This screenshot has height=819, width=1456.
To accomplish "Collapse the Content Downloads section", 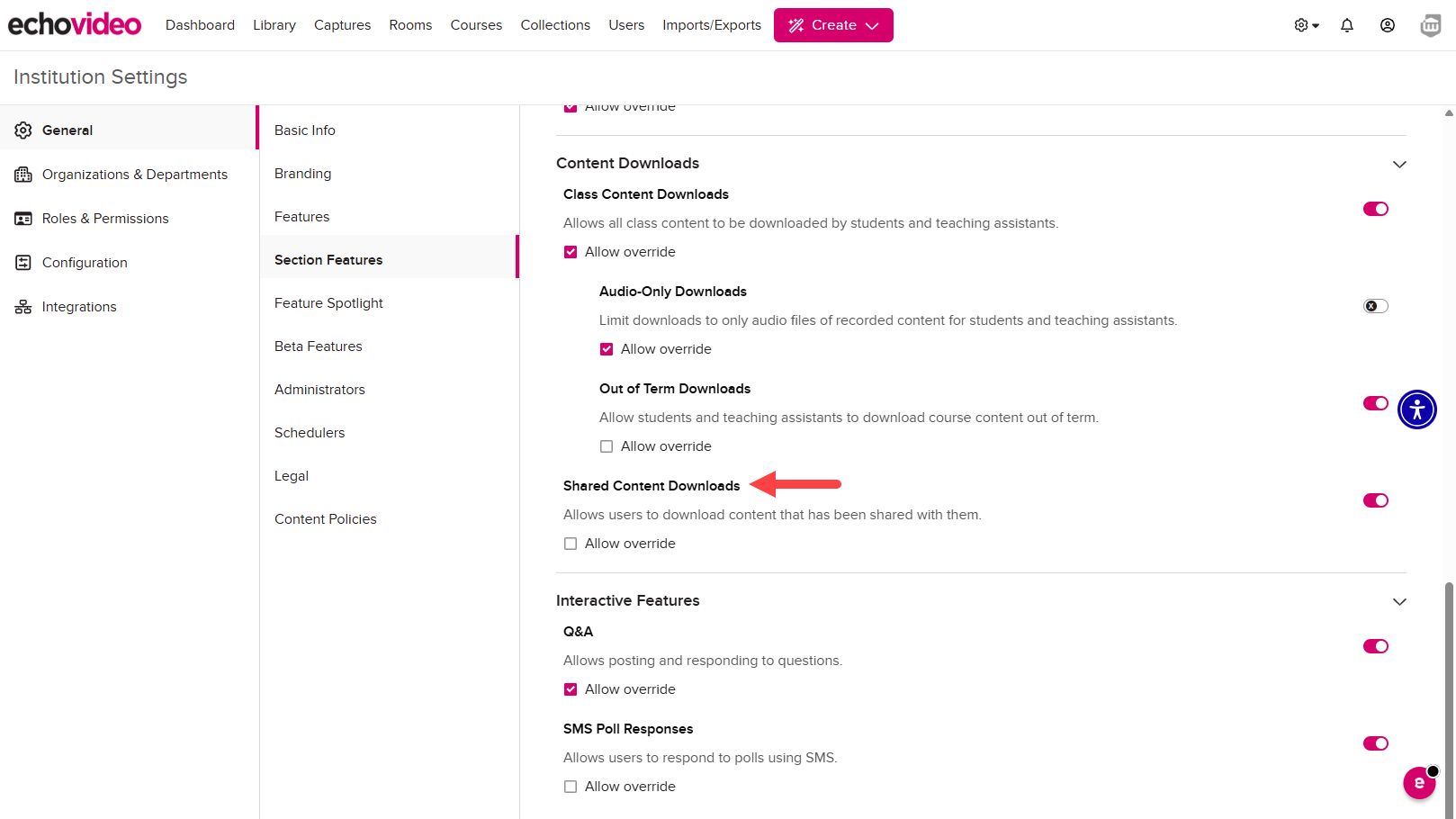I will point(1398,164).
